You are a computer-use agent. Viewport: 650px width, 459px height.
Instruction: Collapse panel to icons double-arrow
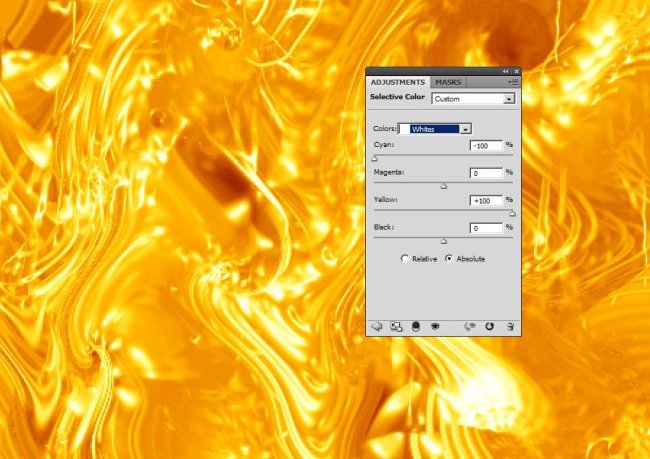[505, 71]
